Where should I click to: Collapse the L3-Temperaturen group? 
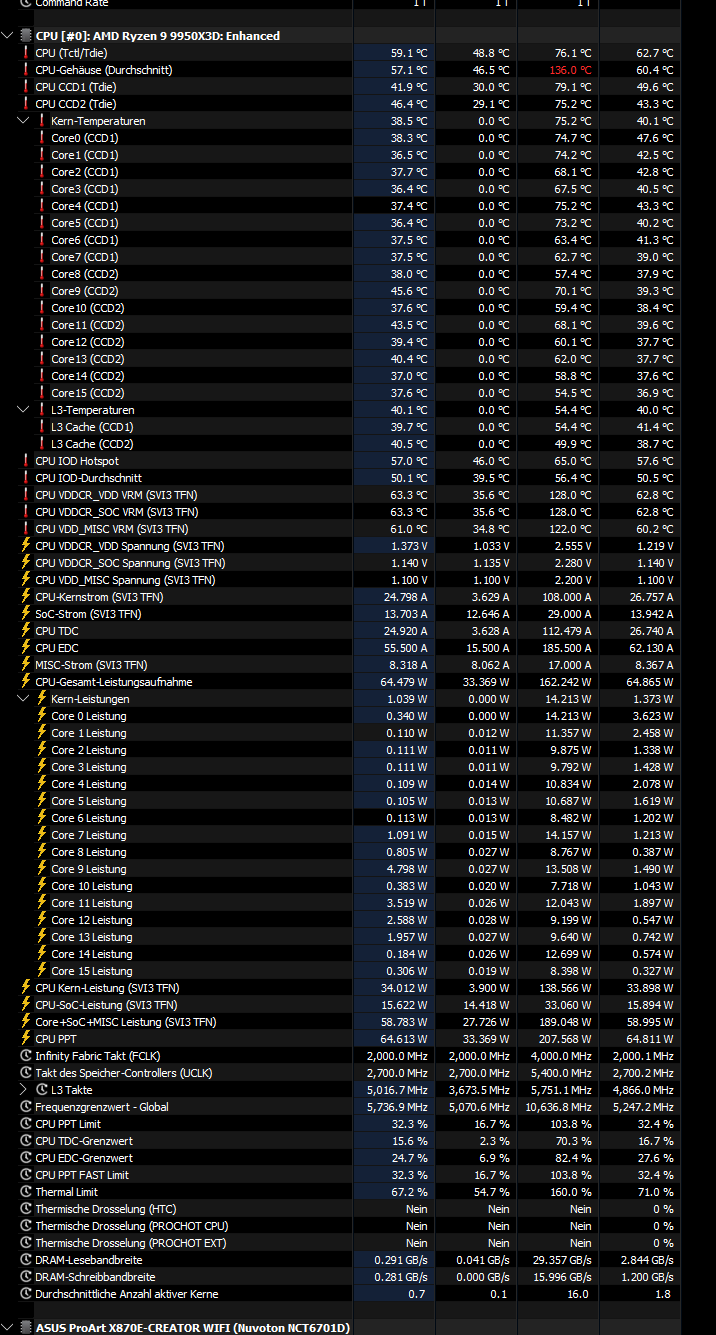point(24,410)
